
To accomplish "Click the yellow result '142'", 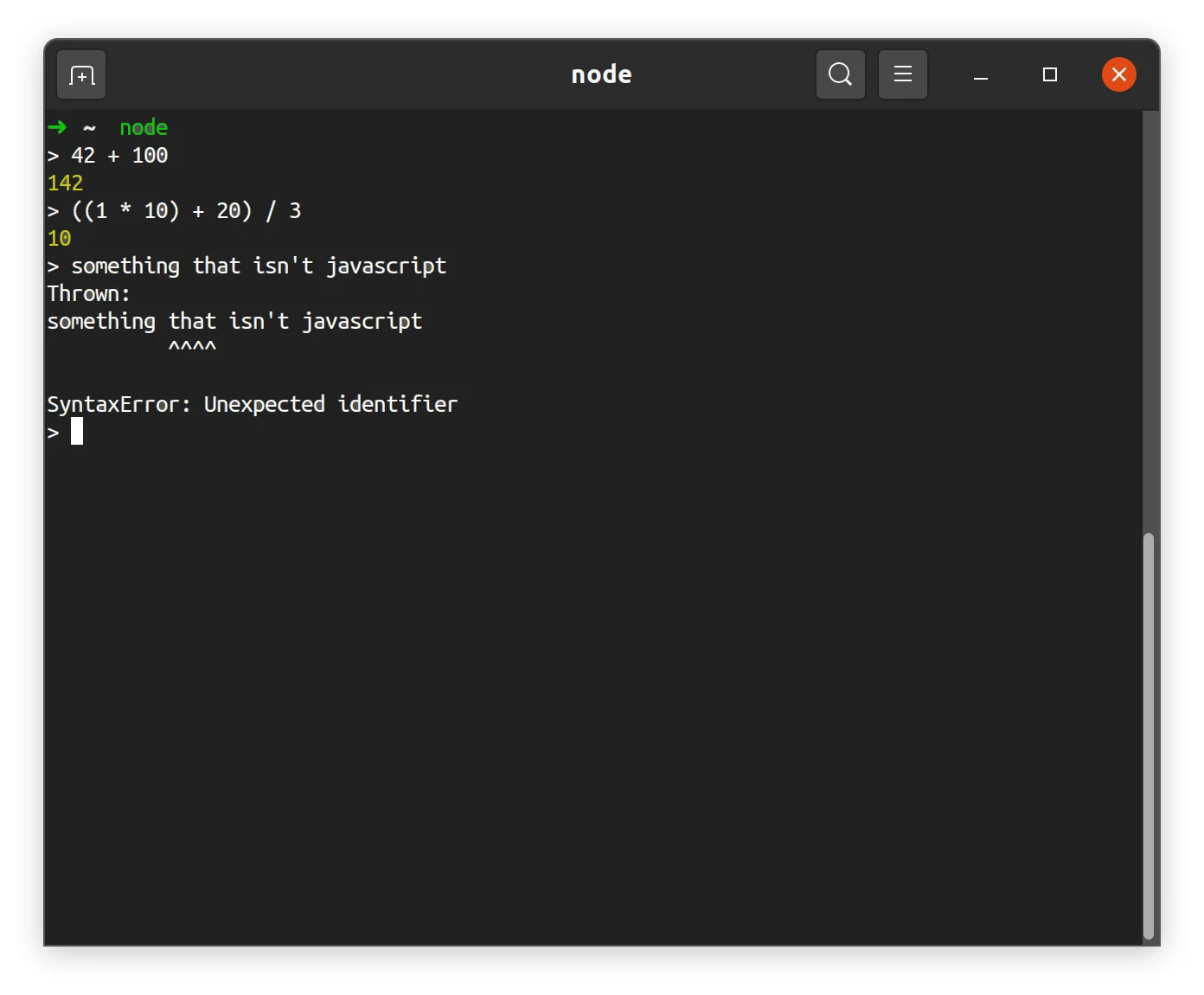I will click(65, 183).
